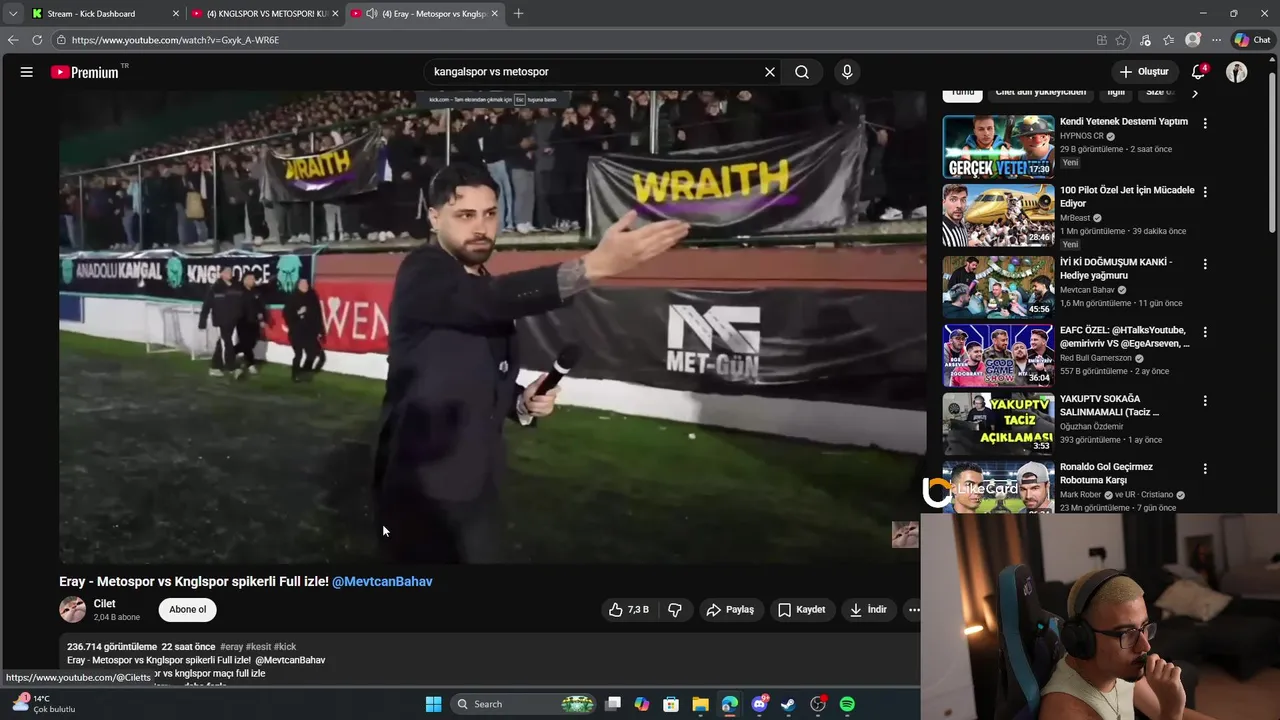
Task: Open Oluştur create button
Action: tap(1144, 72)
